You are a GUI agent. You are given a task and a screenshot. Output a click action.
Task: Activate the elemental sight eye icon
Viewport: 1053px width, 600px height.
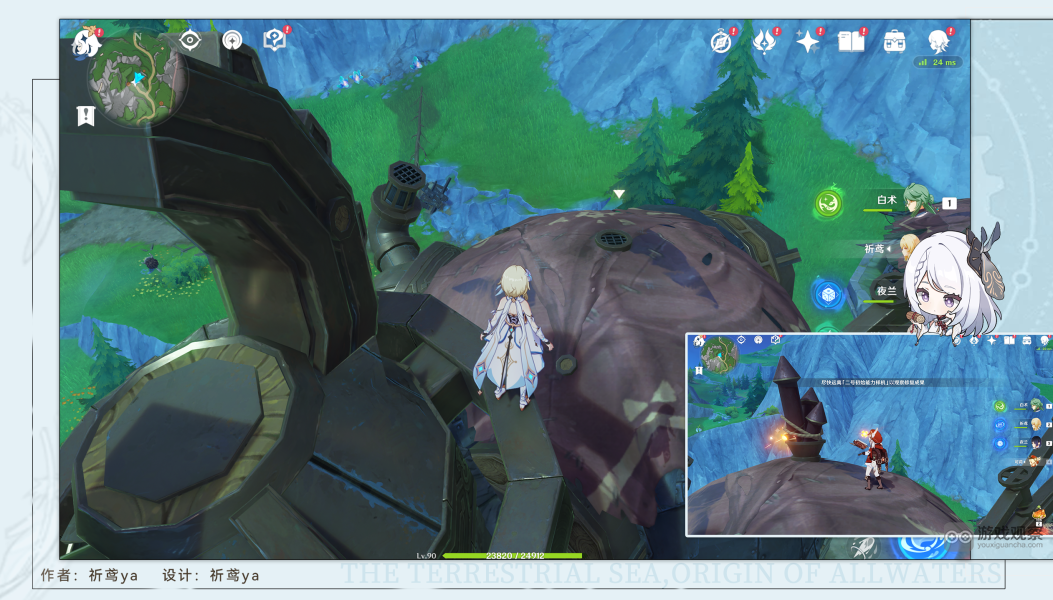[190, 40]
